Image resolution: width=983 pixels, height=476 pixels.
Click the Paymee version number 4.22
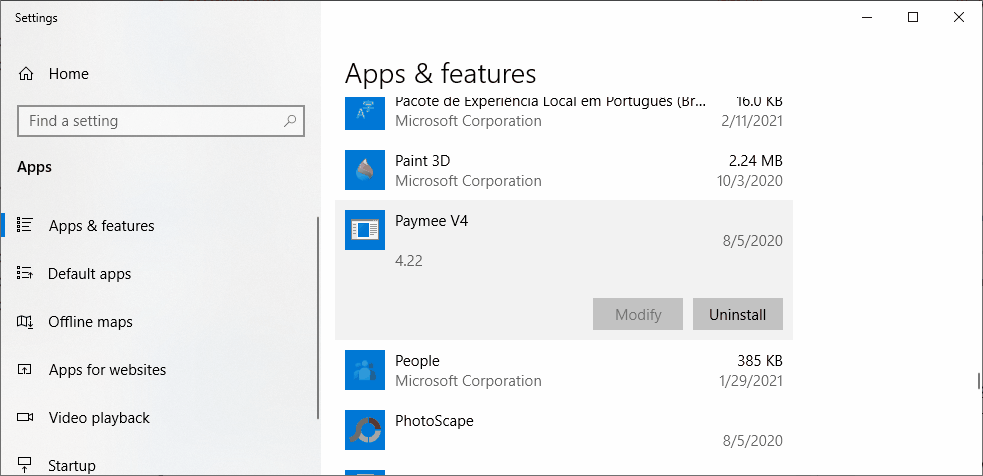tap(409, 261)
